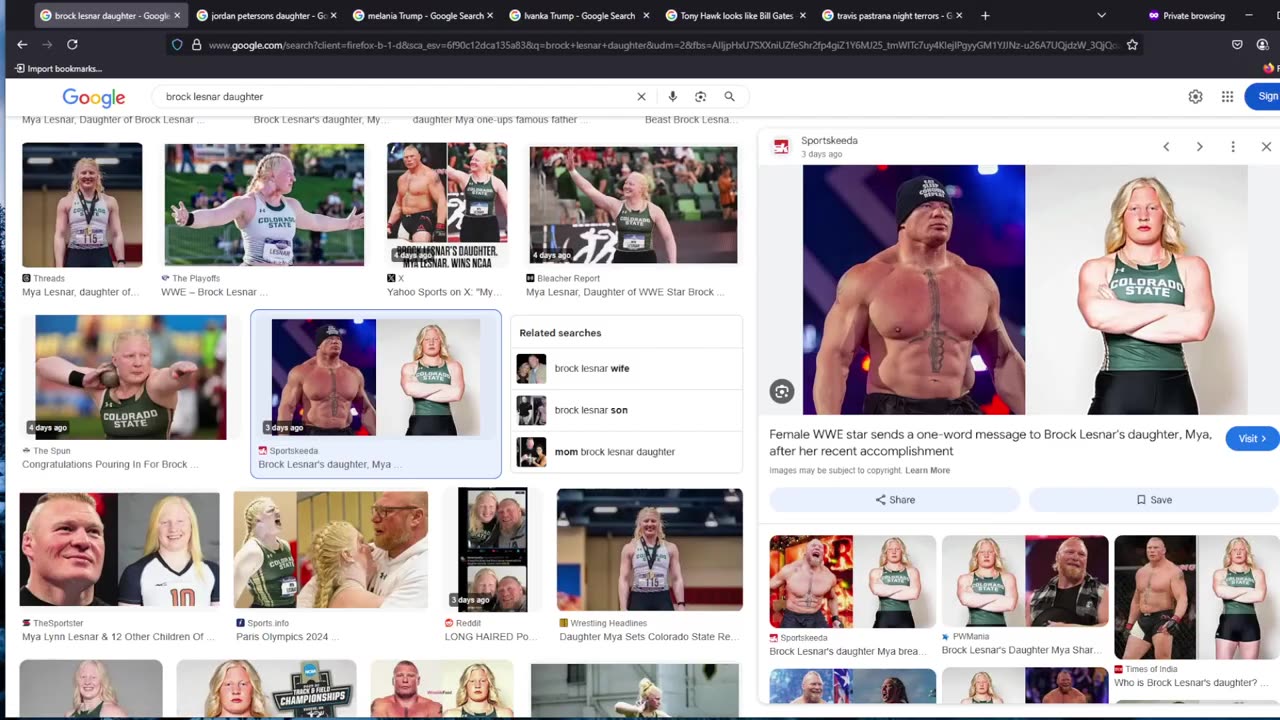Save the previewed image
The height and width of the screenshot is (720, 1280).
click(x=1153, y=500)
